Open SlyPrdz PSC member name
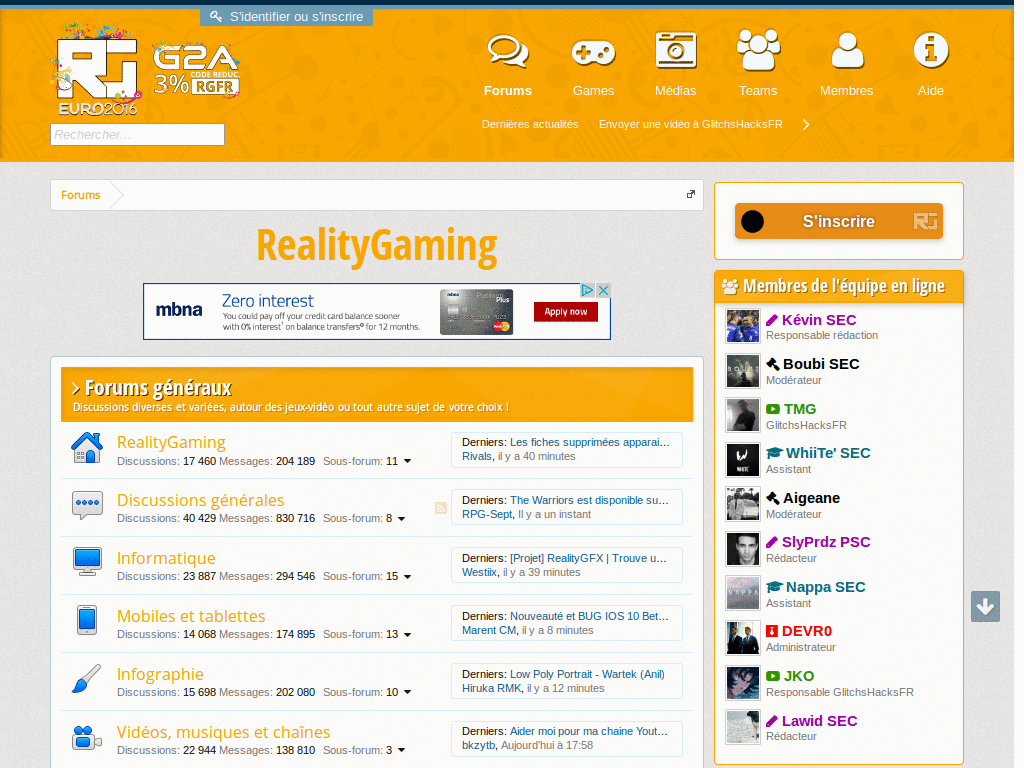This screenshot has height=768, width=1024. pyautogui.click(x=826, y=542)
